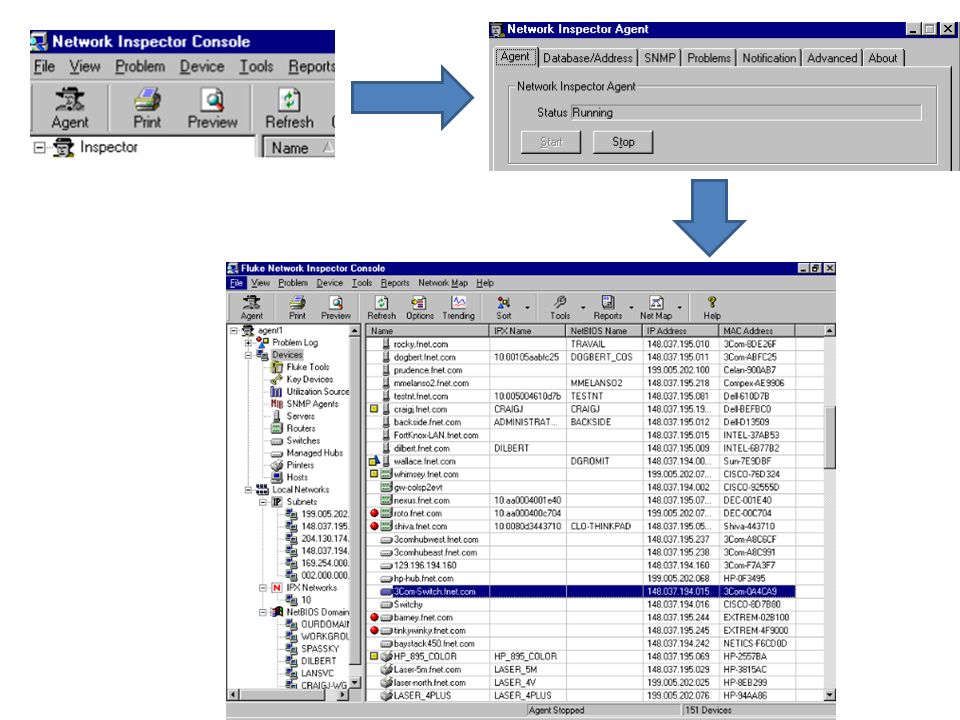This screenshot has width=960, height=720.
Task: Select the 3Com-Switch.fnet.com row
Action: [581, 591]
